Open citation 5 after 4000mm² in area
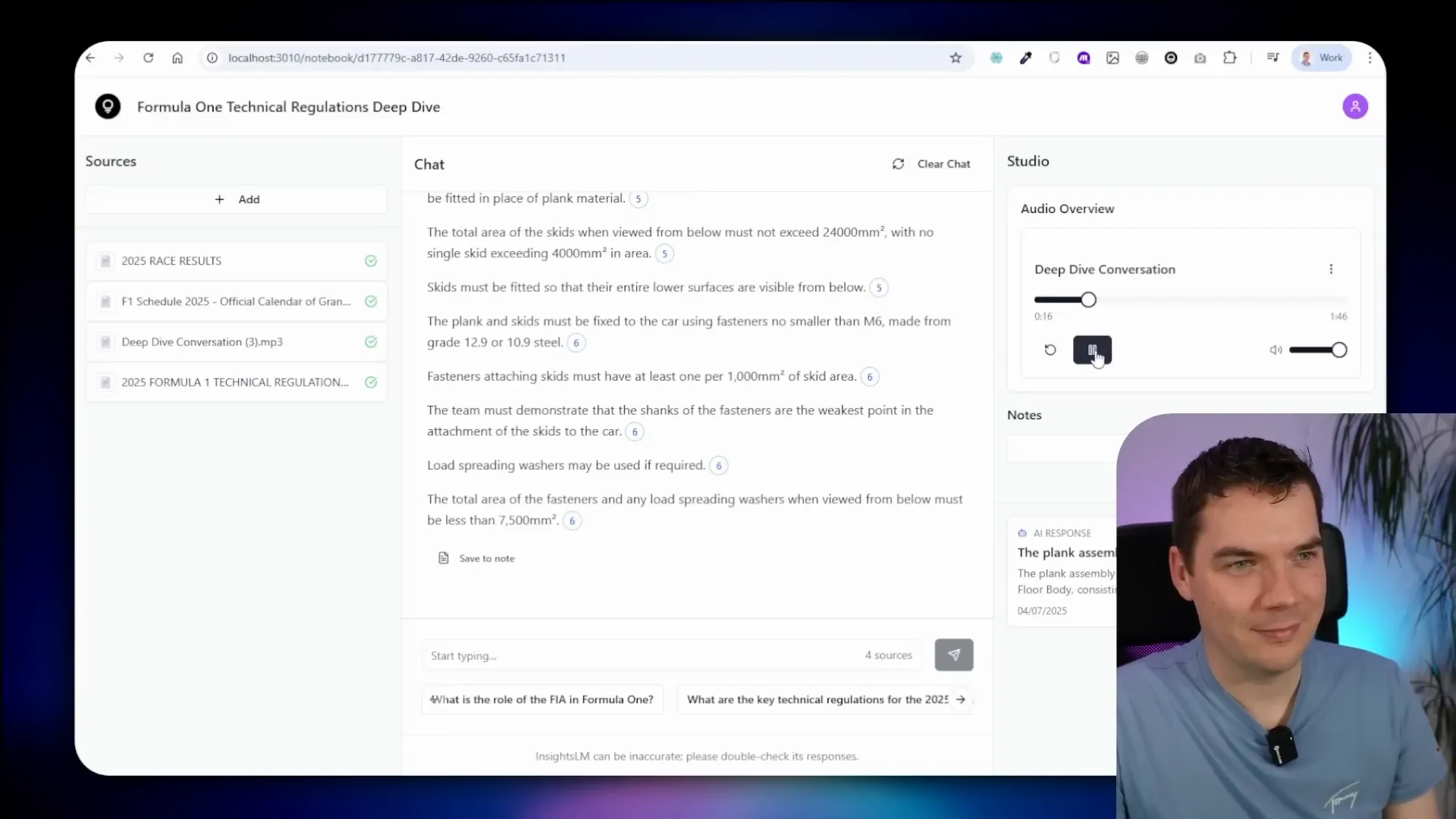The height and width of the screenshot is (819, 1456). (664, 254)
